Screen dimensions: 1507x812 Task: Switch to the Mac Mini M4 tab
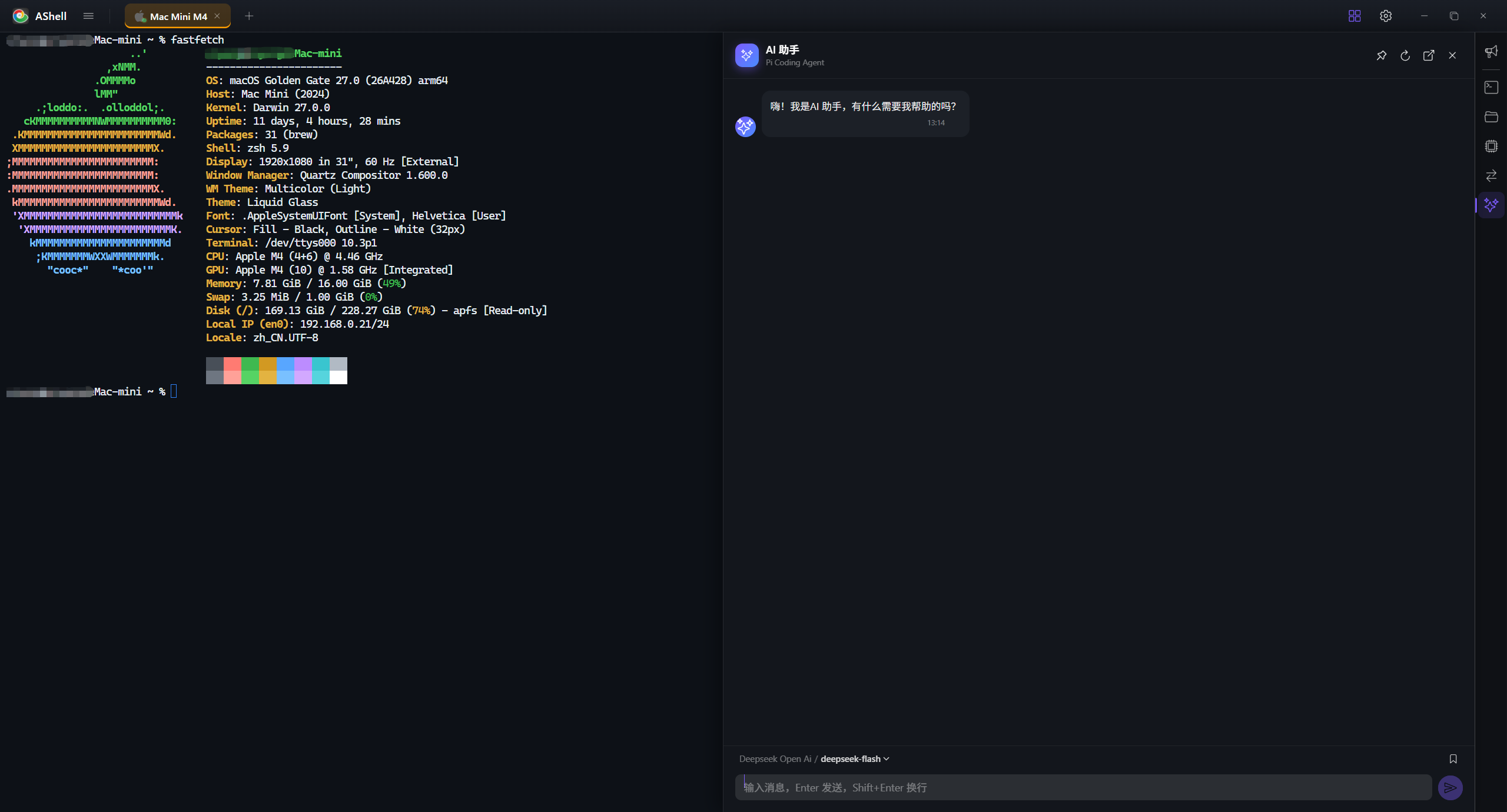click(177, 16)
